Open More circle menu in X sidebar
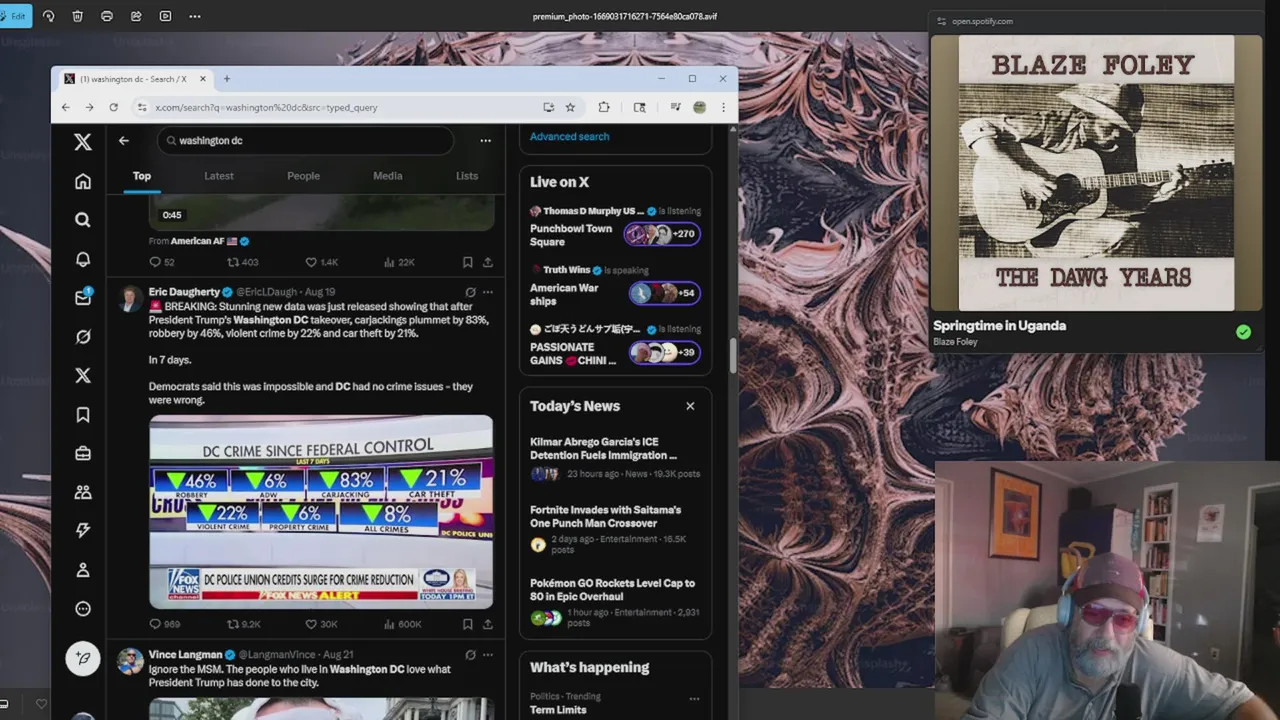 pyautogui.click(x=83, y=609)
